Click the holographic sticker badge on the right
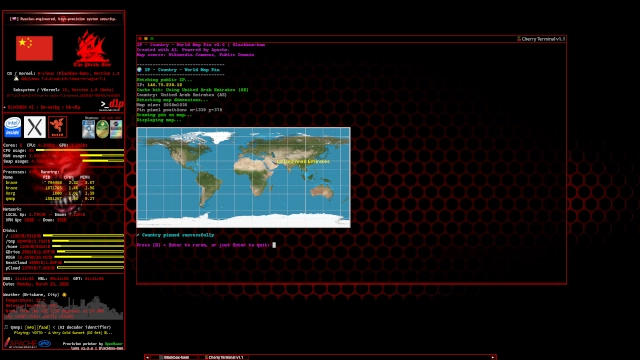This screenshot has width=640, height=360. (x=116, y=129)
